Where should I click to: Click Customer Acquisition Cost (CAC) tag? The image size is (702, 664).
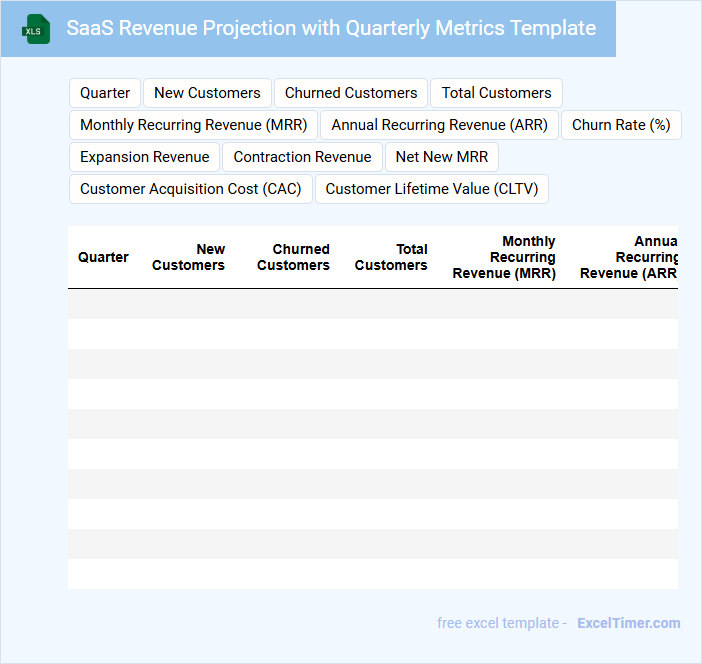(x=190, y=189)
